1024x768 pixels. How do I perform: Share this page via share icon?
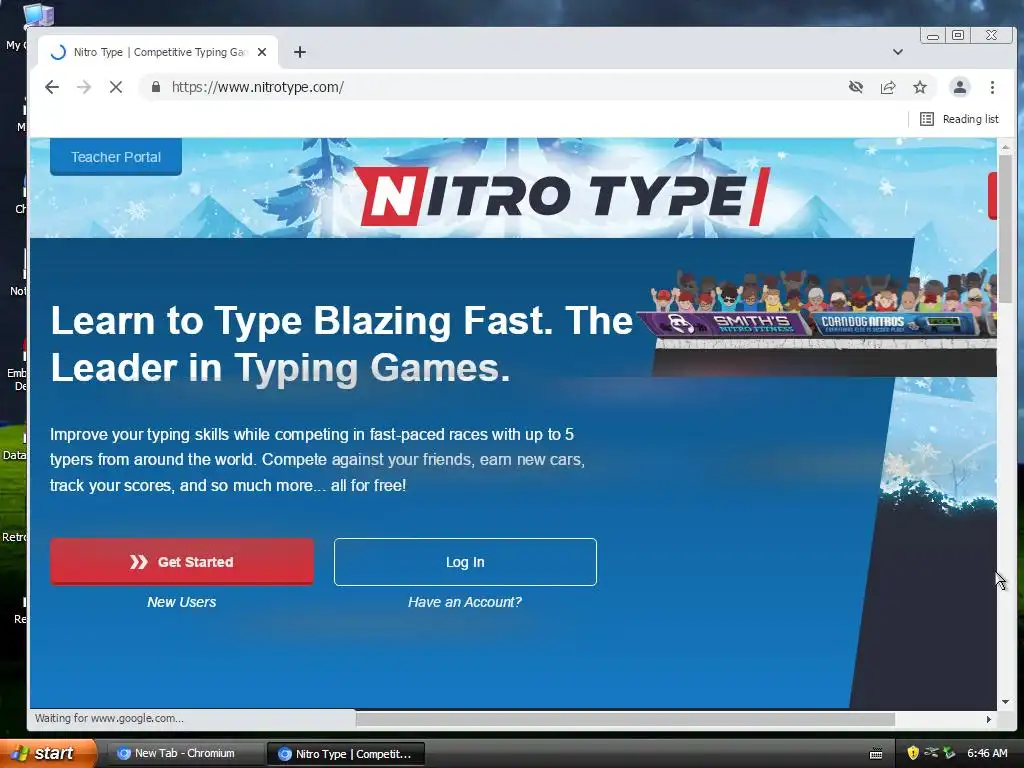[888, 87]
